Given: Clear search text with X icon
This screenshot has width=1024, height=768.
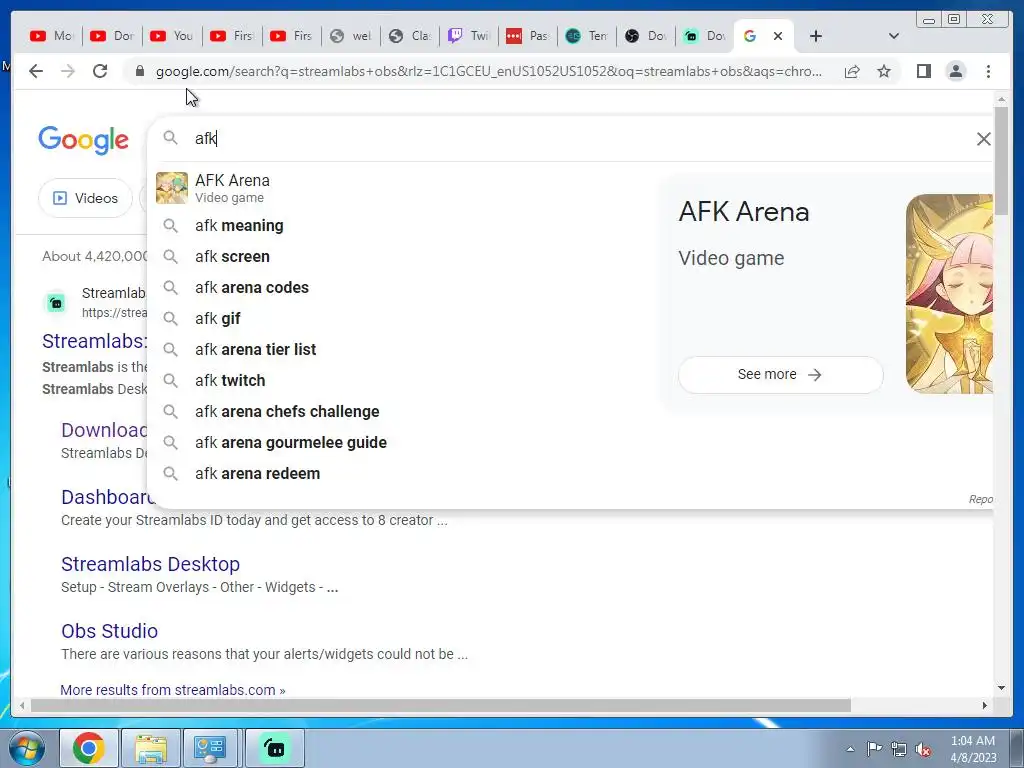Looking at the screenshot, I should pos(984,138).
